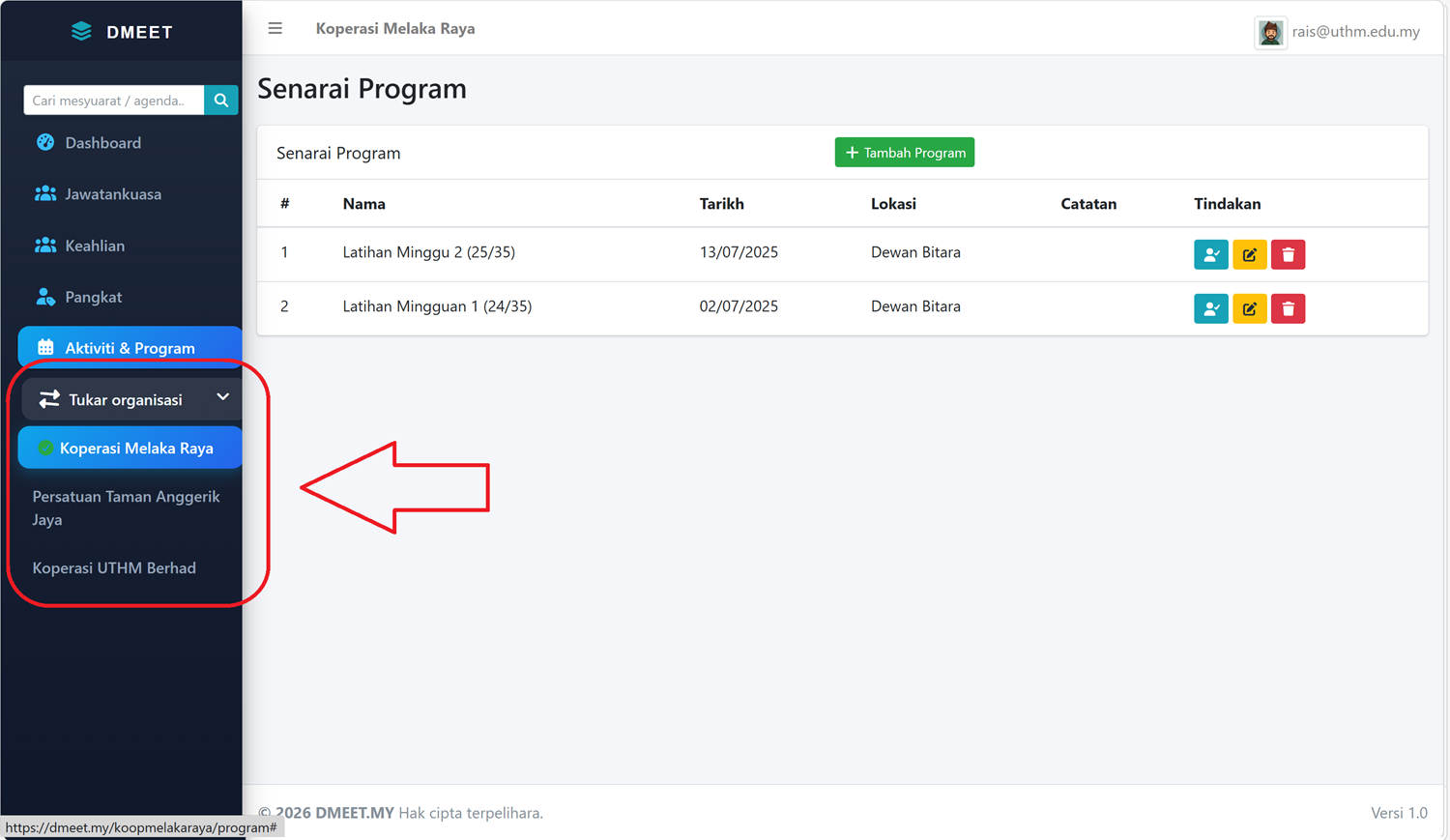The image size is (1450, 840).
Task: Click the user avatar picture
Action: coord(1270,32)
